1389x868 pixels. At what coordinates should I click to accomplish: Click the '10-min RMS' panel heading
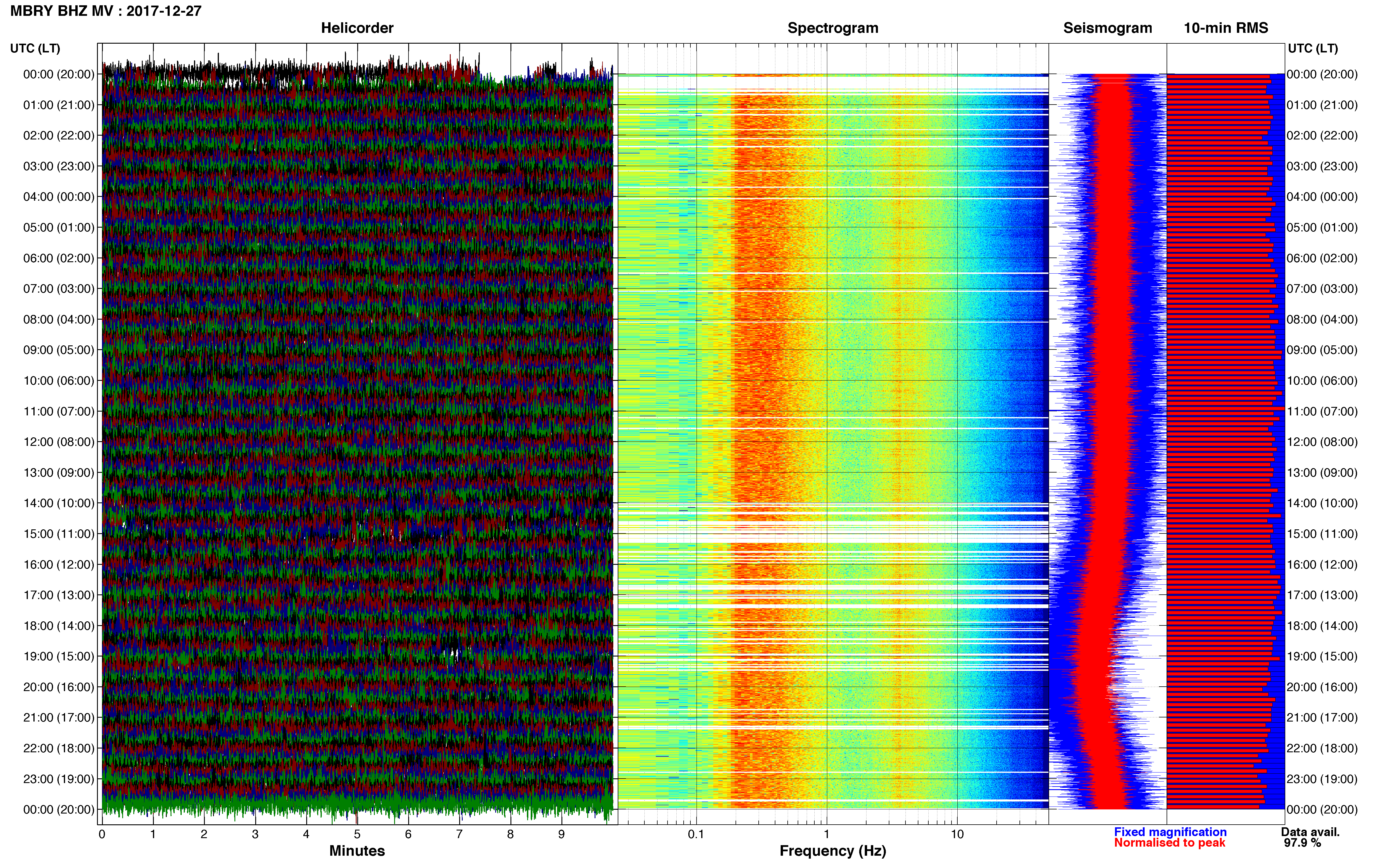pyautogui.click(x=1226, y=28)
